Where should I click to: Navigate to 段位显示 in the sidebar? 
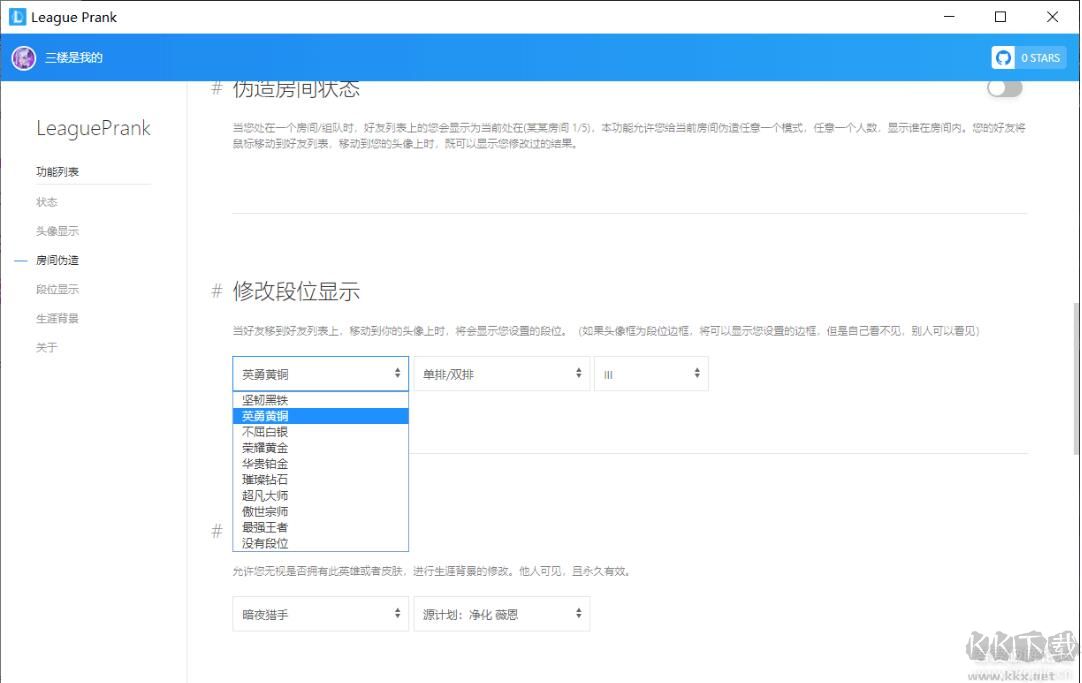click(x=57, y=289)
